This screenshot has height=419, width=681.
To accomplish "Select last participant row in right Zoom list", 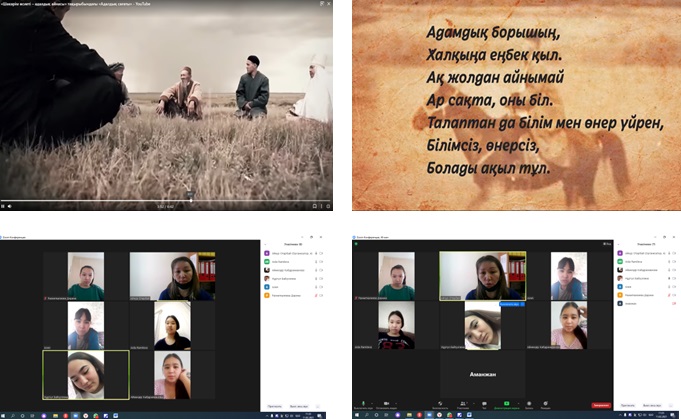I will 647,304.
